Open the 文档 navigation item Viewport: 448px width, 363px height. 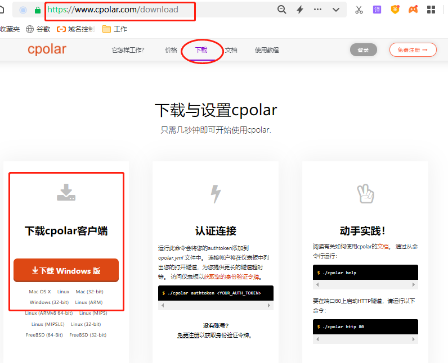point(231,50)
